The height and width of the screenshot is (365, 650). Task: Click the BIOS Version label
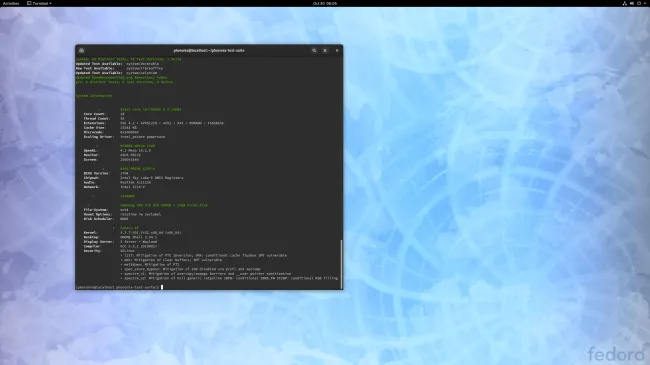pyautogui.click(x=97, y=173)
